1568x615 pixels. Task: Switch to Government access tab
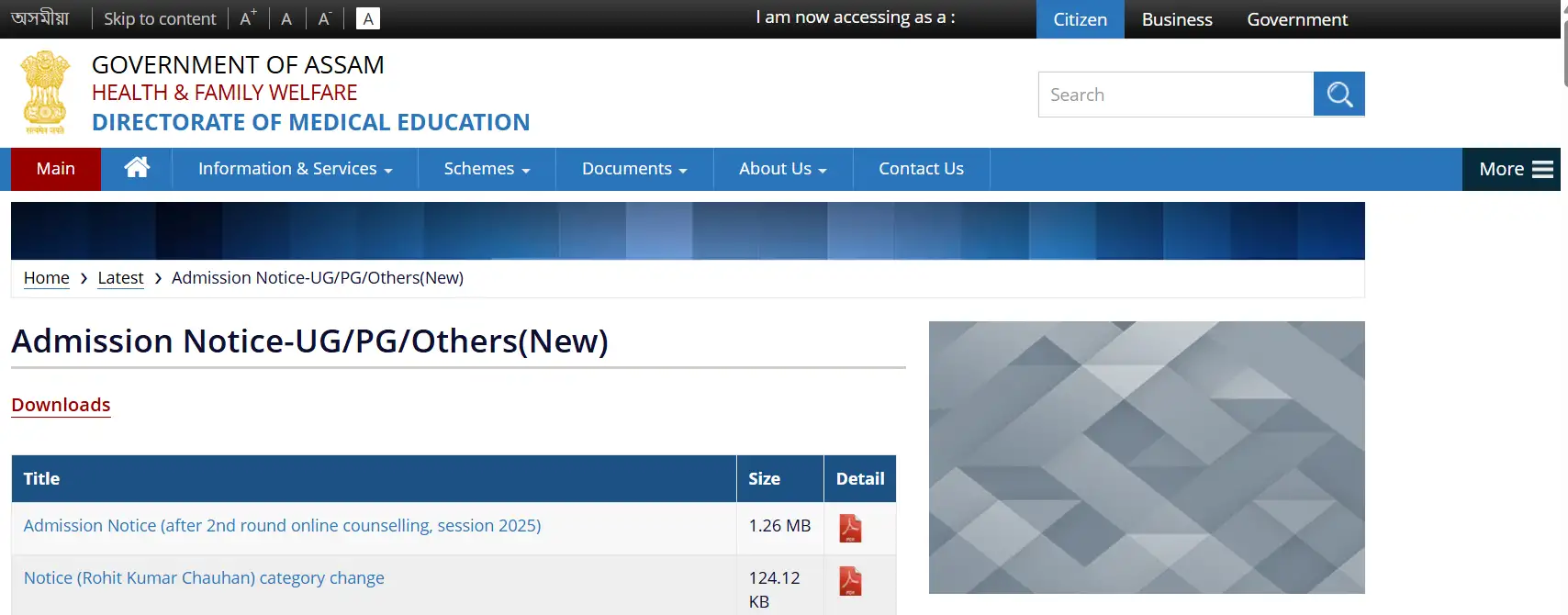click(1297, 19)
